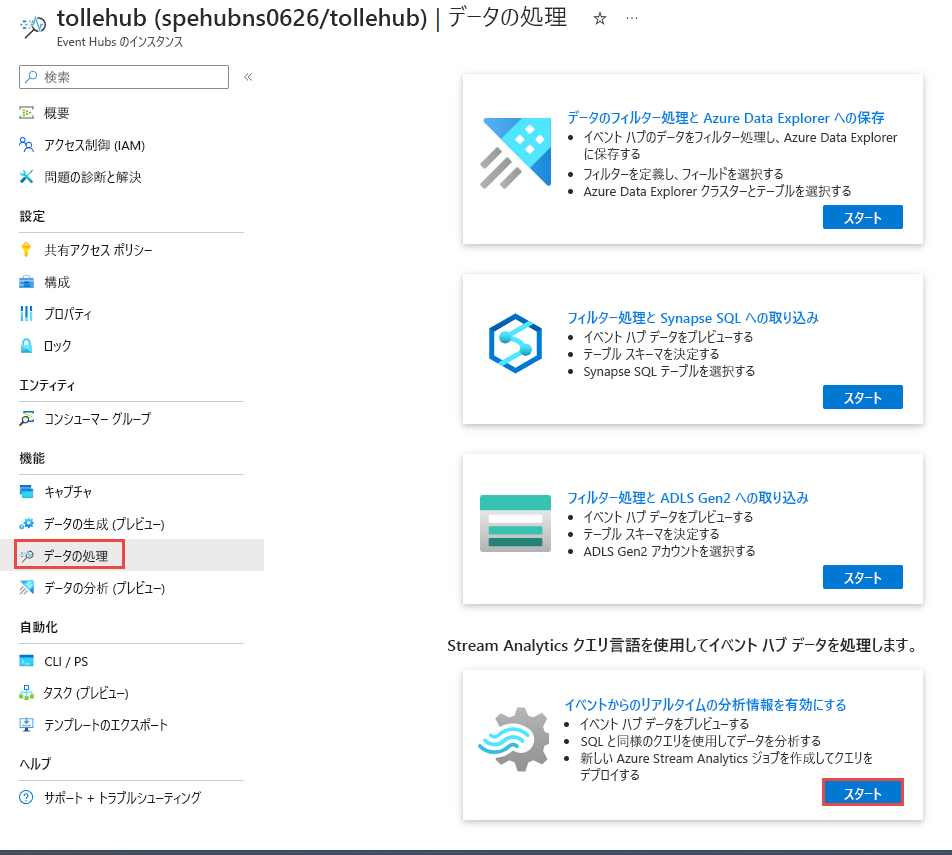Open 構成 menu item
This screenshot has height=855, width=952.
tap(57, 282)
